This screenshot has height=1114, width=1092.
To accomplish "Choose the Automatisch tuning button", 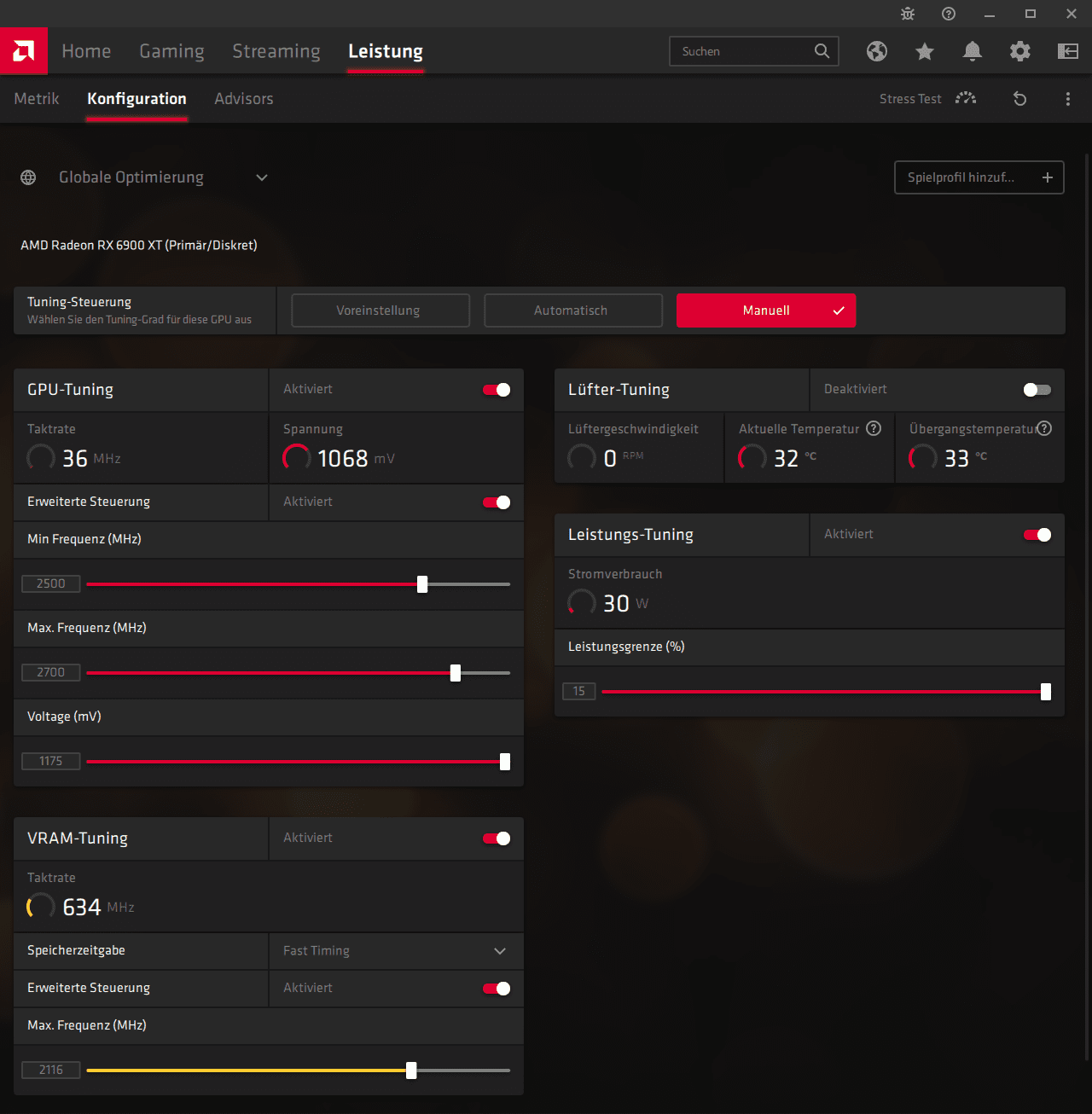I will tap(573, 310).
